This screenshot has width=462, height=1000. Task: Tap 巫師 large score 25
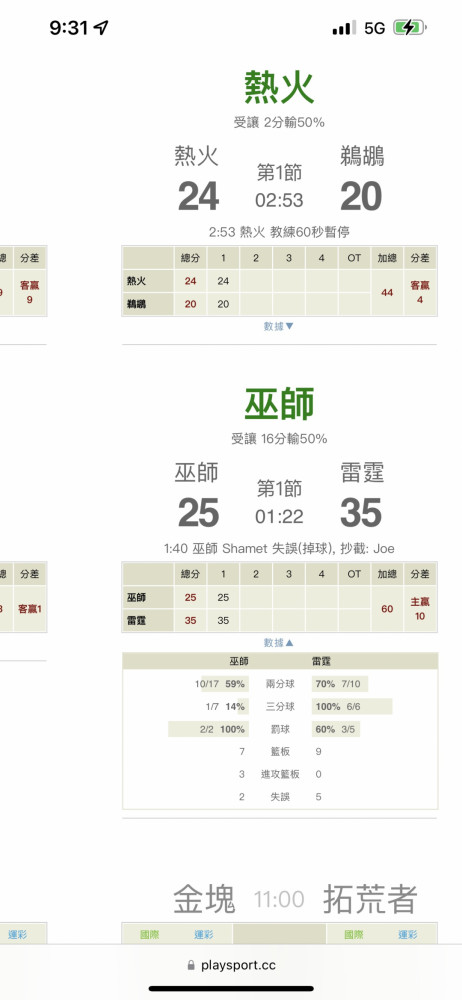198,513
